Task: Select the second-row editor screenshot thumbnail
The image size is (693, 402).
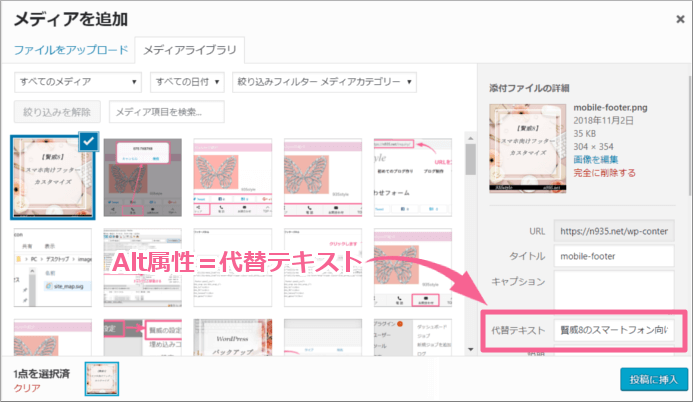Action: pyautogui.click(x=142, y=268)
